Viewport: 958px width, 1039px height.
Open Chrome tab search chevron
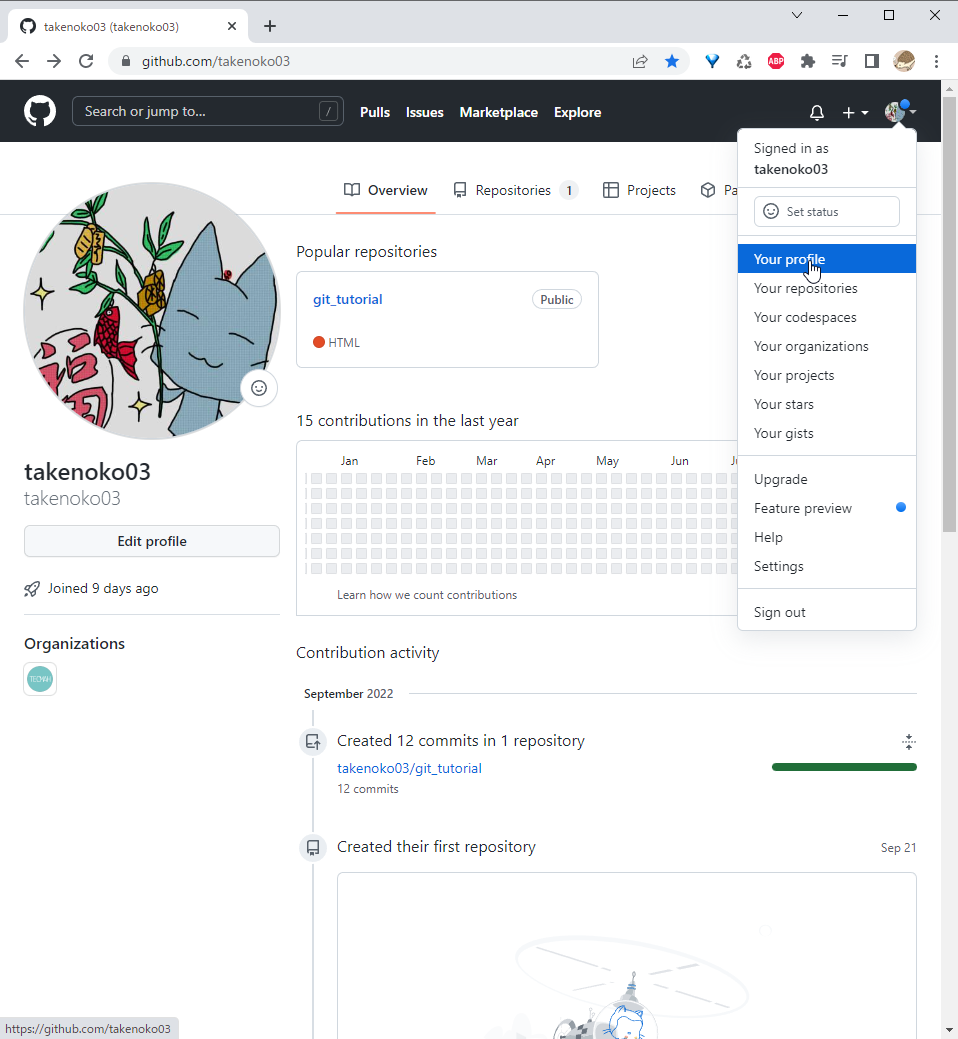pos(797,15)
